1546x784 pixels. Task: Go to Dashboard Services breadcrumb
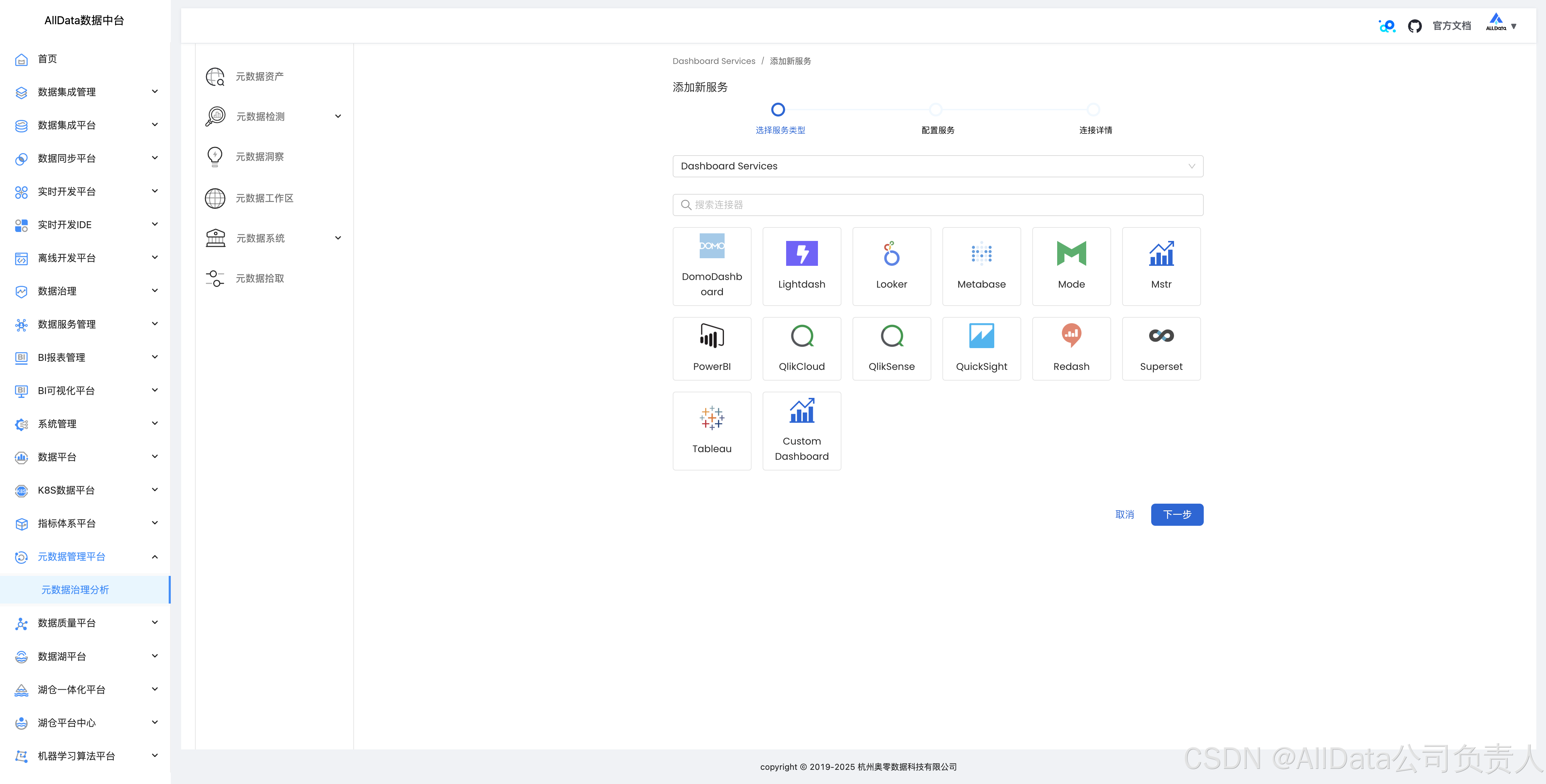pyautogui.click(x=714, y=61)
